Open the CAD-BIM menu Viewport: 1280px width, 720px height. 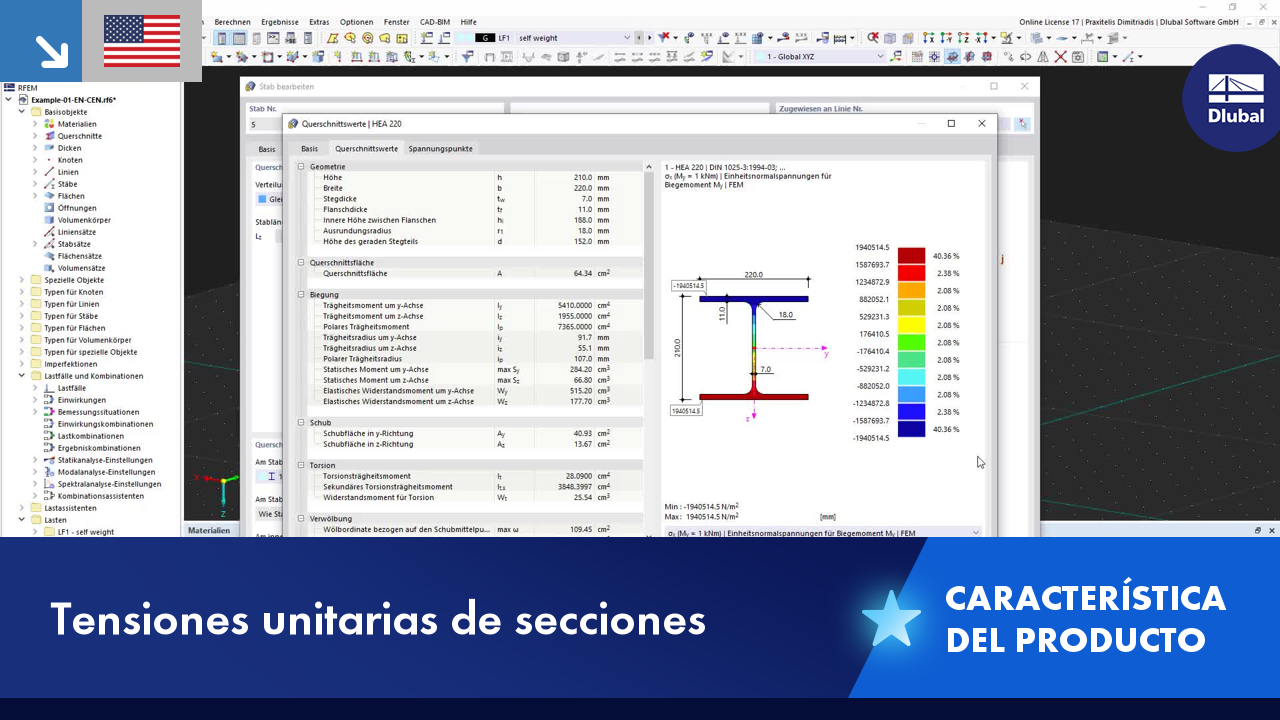(x=435, y=22)
